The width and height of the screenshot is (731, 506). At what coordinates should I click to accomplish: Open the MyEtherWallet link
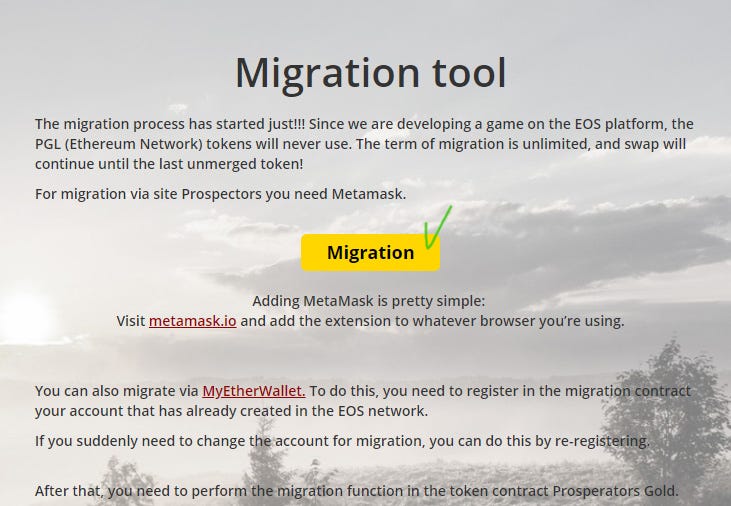pyautogui.click(x=254, y=391)
